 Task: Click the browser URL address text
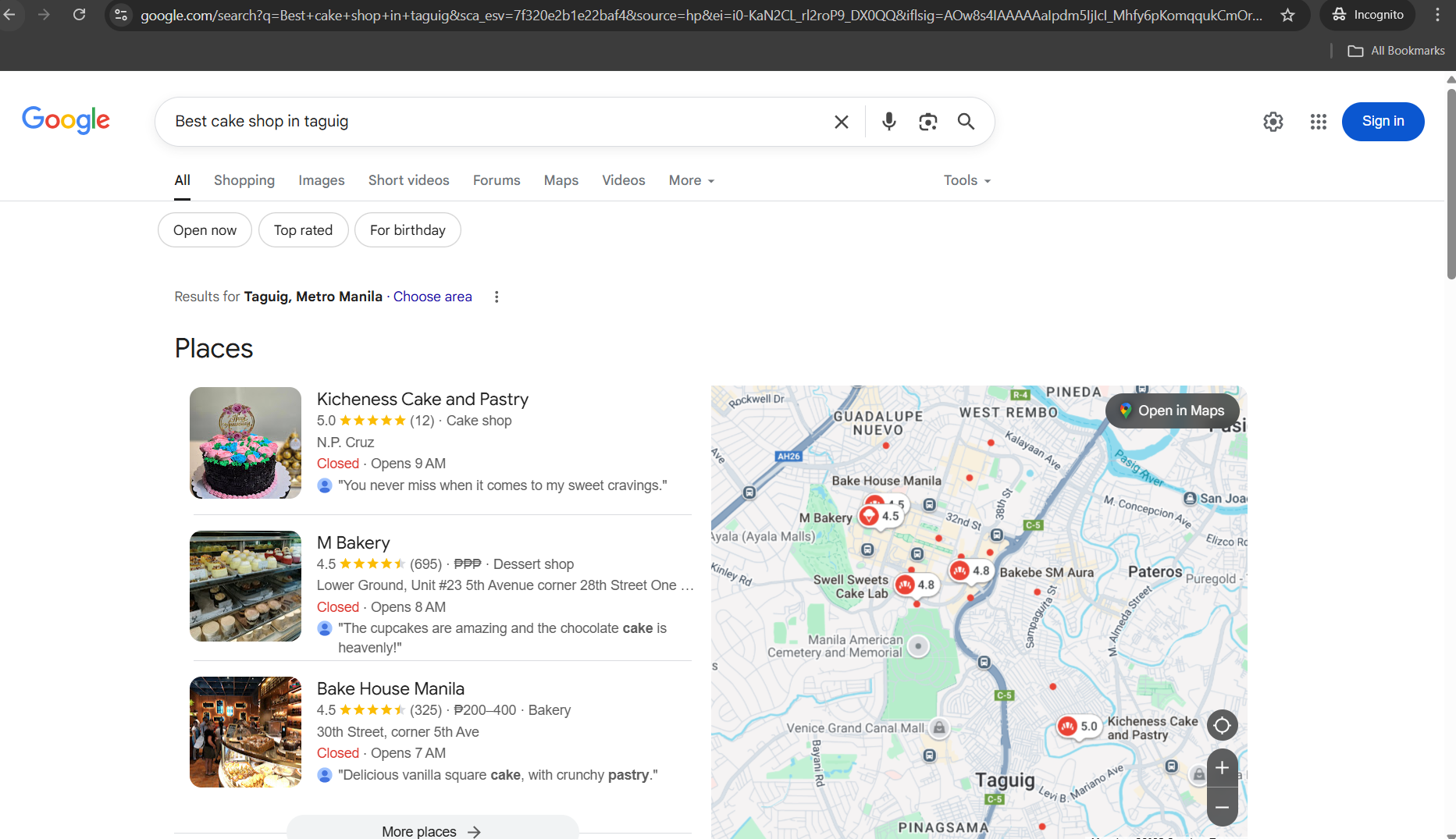pos(700,15)
